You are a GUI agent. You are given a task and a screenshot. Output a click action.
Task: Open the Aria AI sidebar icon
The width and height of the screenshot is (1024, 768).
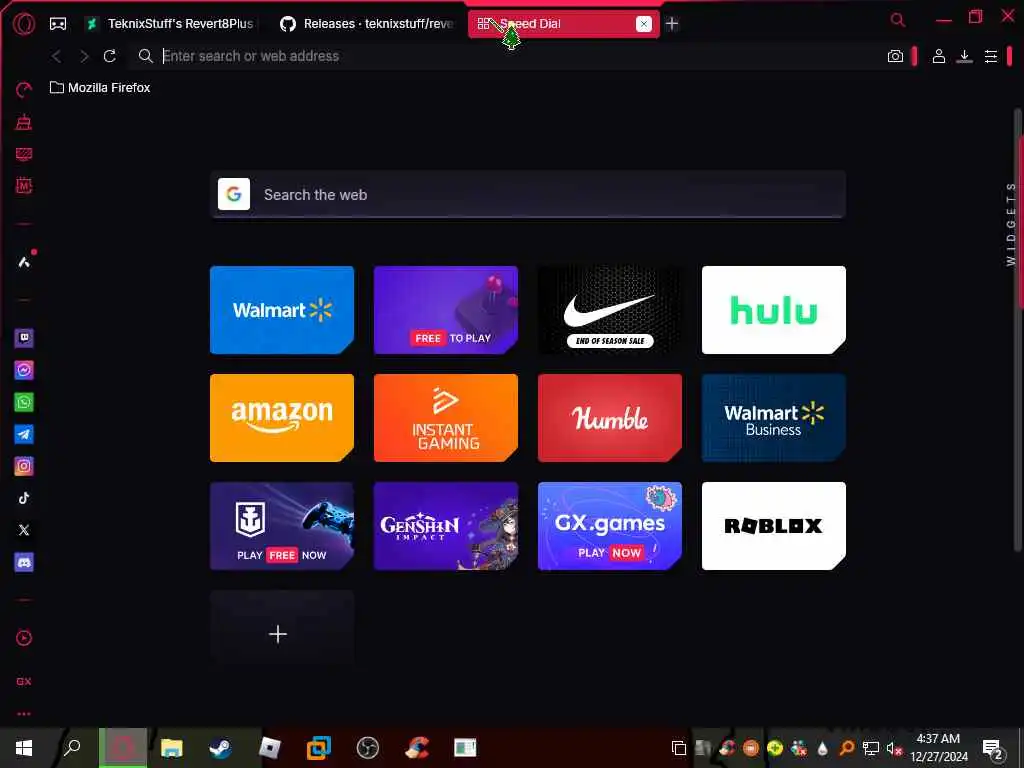[24, 261]
